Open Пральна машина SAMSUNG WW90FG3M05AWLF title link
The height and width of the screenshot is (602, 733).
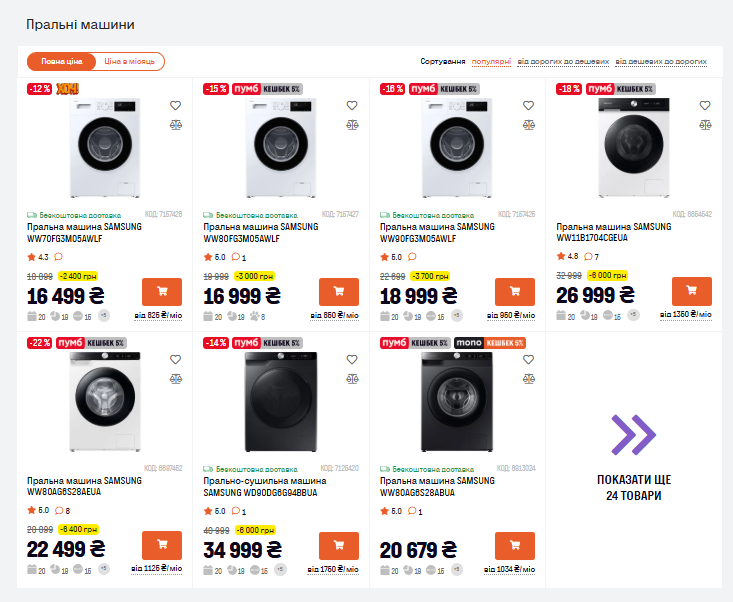pos(436,233)
